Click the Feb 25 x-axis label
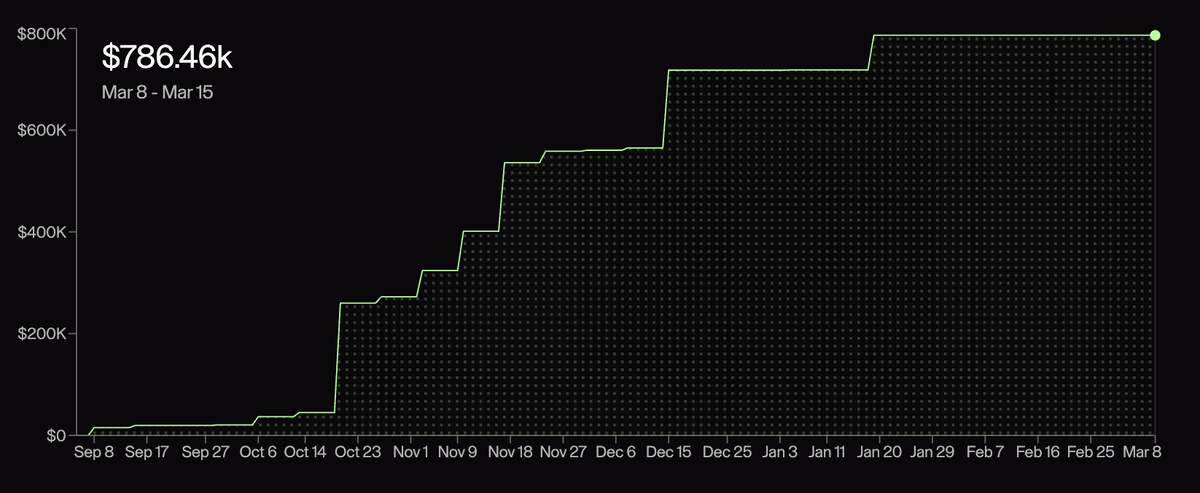This screenshot has height=493, width=1200. [1090, 452]
